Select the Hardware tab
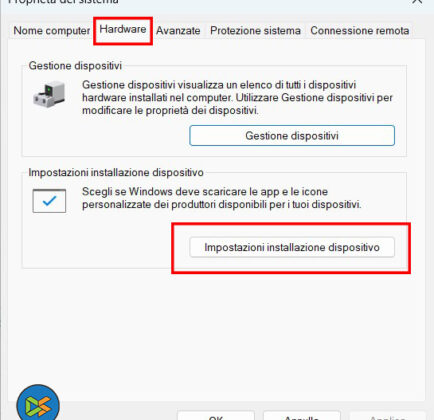The image size is (434, 420). pos(123,29)
